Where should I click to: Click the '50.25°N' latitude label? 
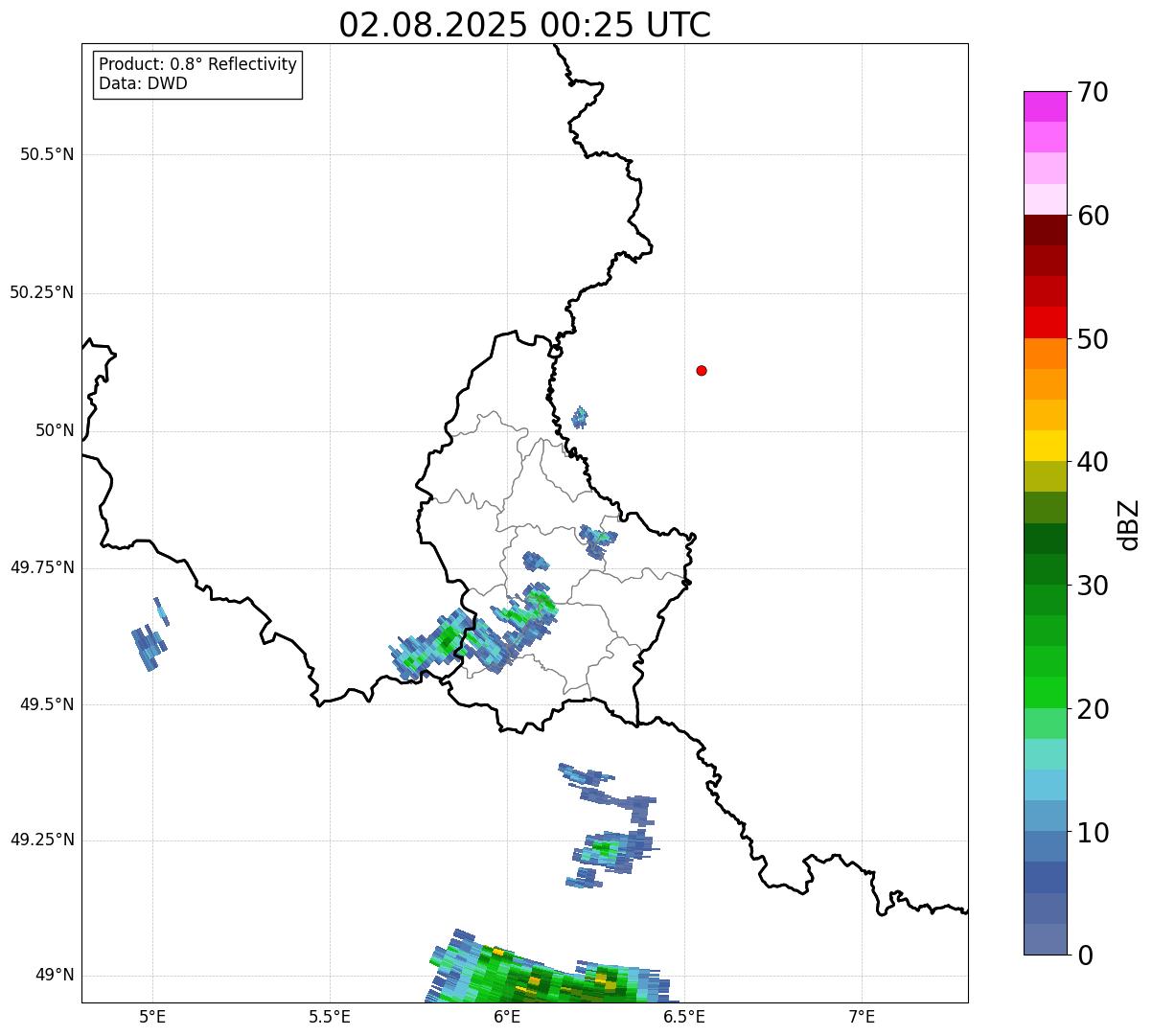42,292
